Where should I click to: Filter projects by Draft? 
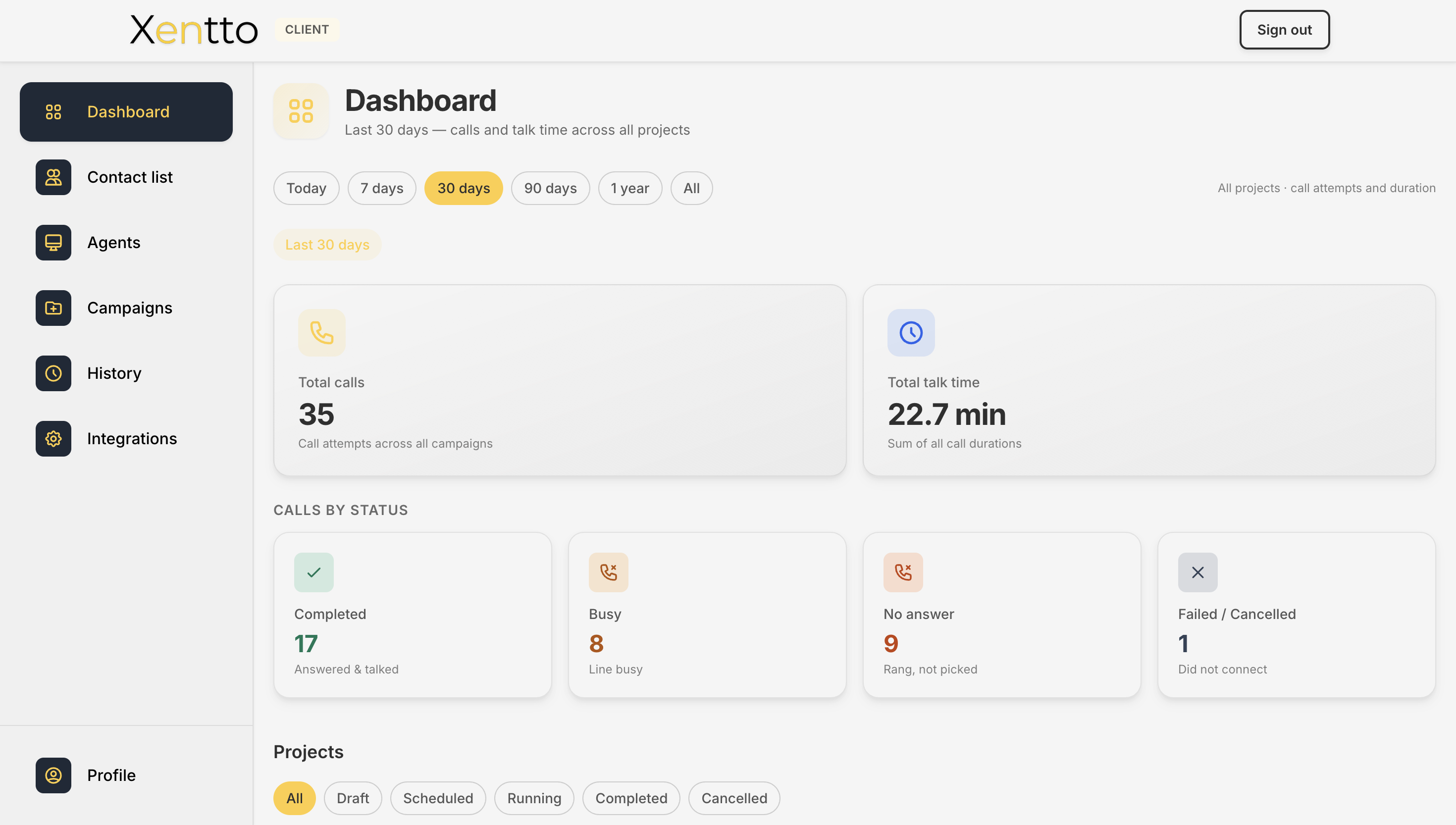tap(353, 798)
